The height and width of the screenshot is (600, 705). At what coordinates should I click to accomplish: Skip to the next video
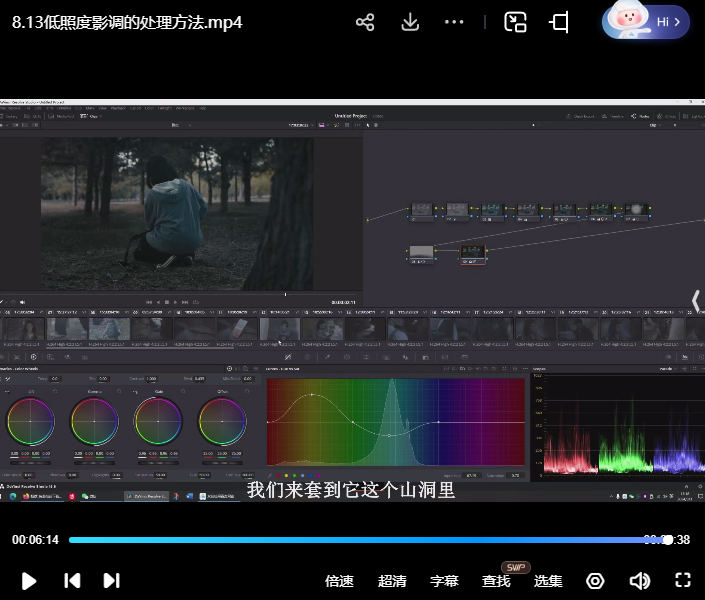click(x=112, y=581)
